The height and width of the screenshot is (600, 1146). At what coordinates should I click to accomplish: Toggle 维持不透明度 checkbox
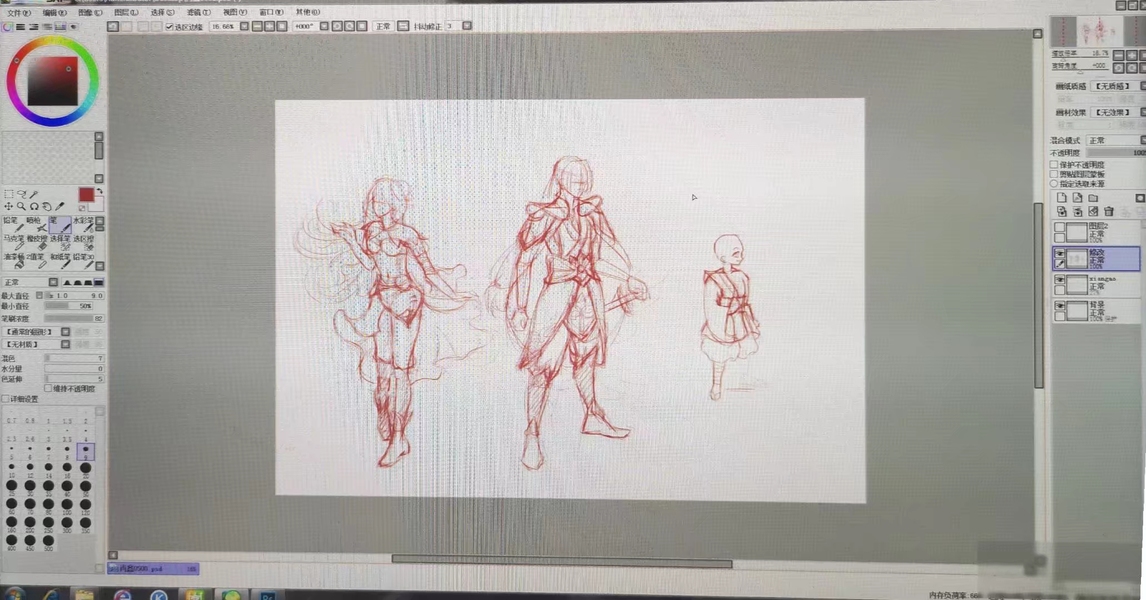point(48,389)
